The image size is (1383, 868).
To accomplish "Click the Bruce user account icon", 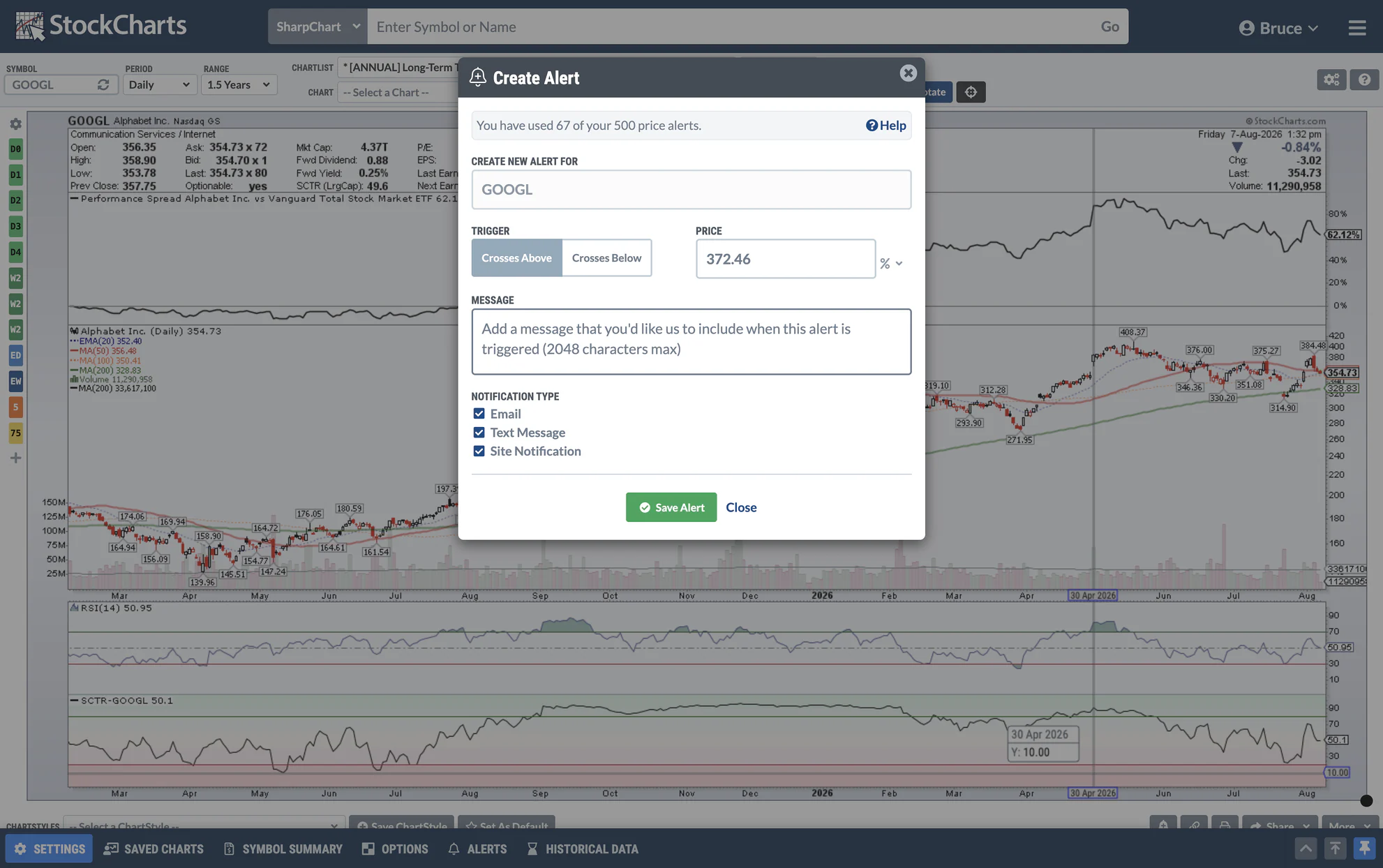I will point(1246,28).
